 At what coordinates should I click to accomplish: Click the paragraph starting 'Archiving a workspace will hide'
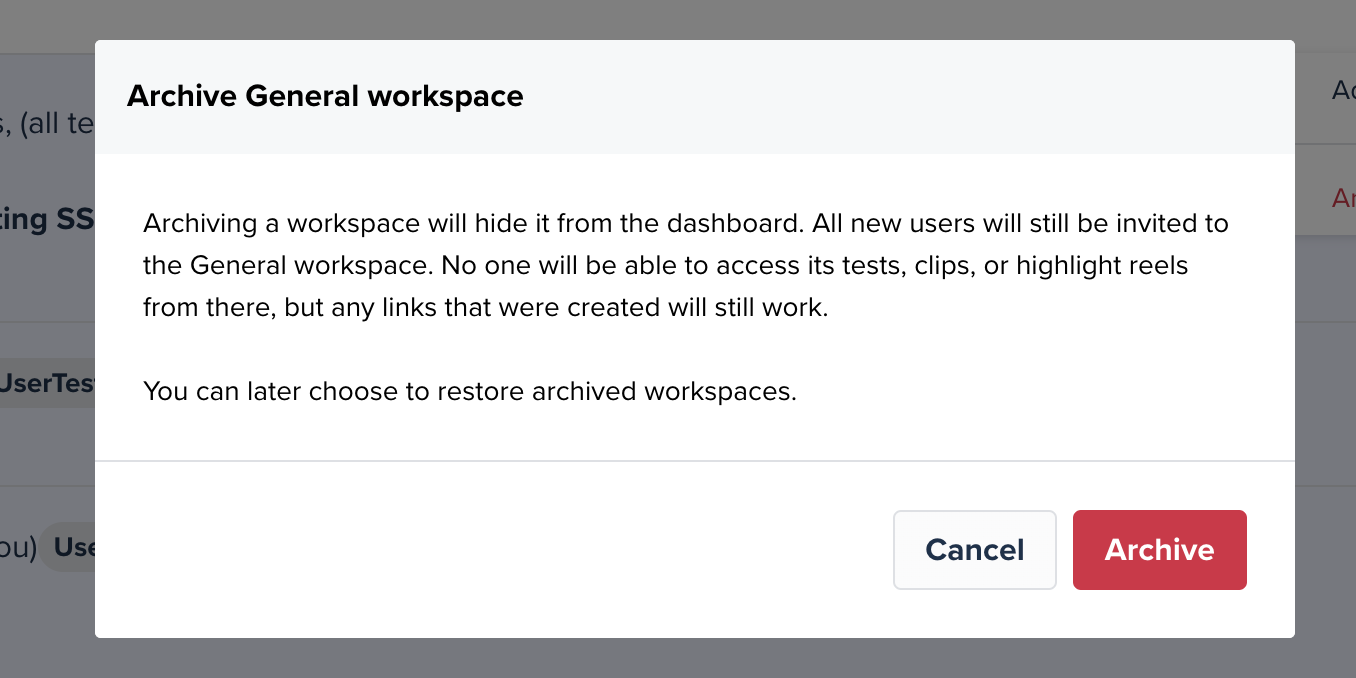tap(685, 265)
